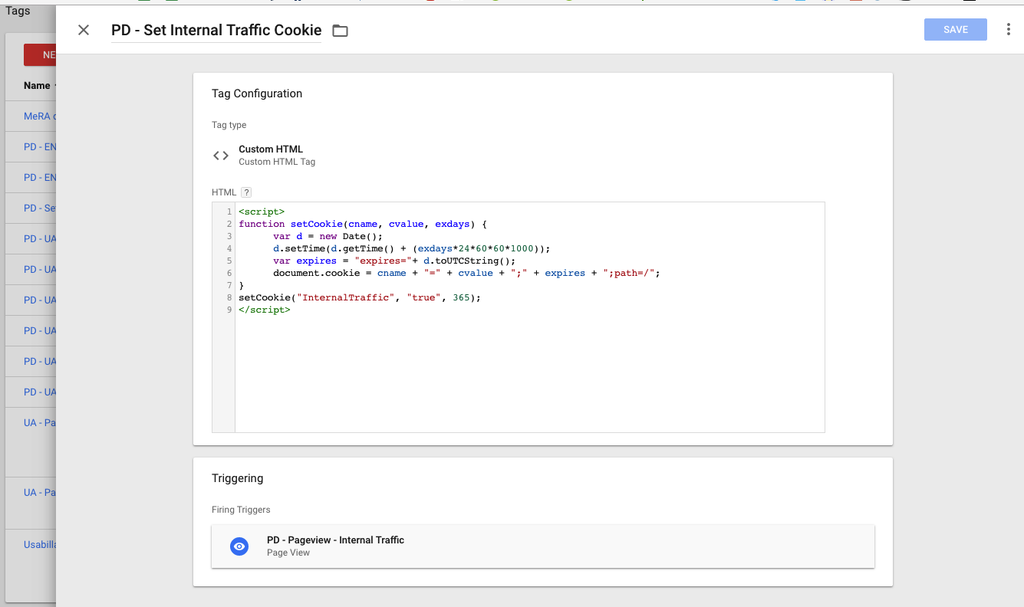The image size is (1024, 607).
Task: Place cursor on the closing </script> line
Action: click(264, 310)
